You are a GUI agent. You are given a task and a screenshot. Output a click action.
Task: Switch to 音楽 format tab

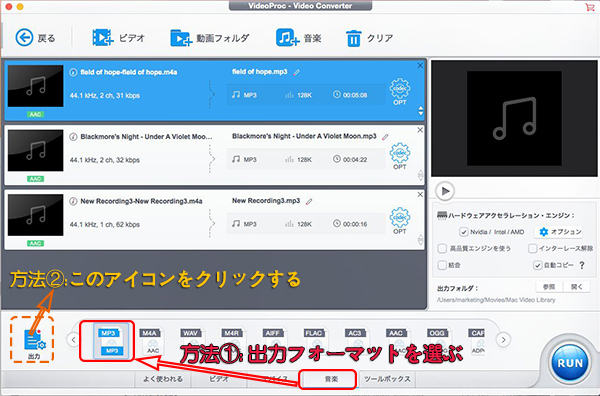coord(331,379)
